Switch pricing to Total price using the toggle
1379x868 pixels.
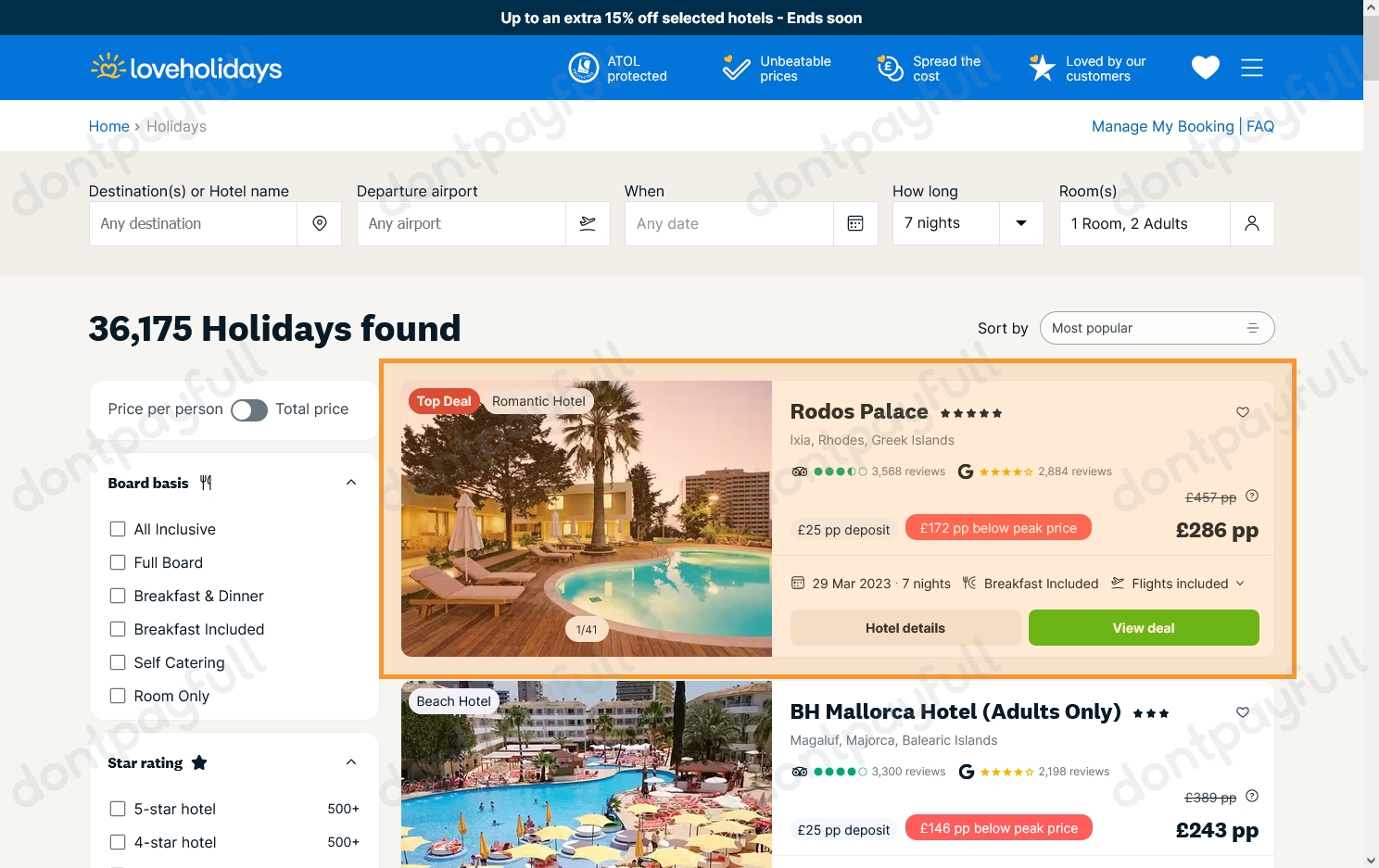click(x=248, y=409)
